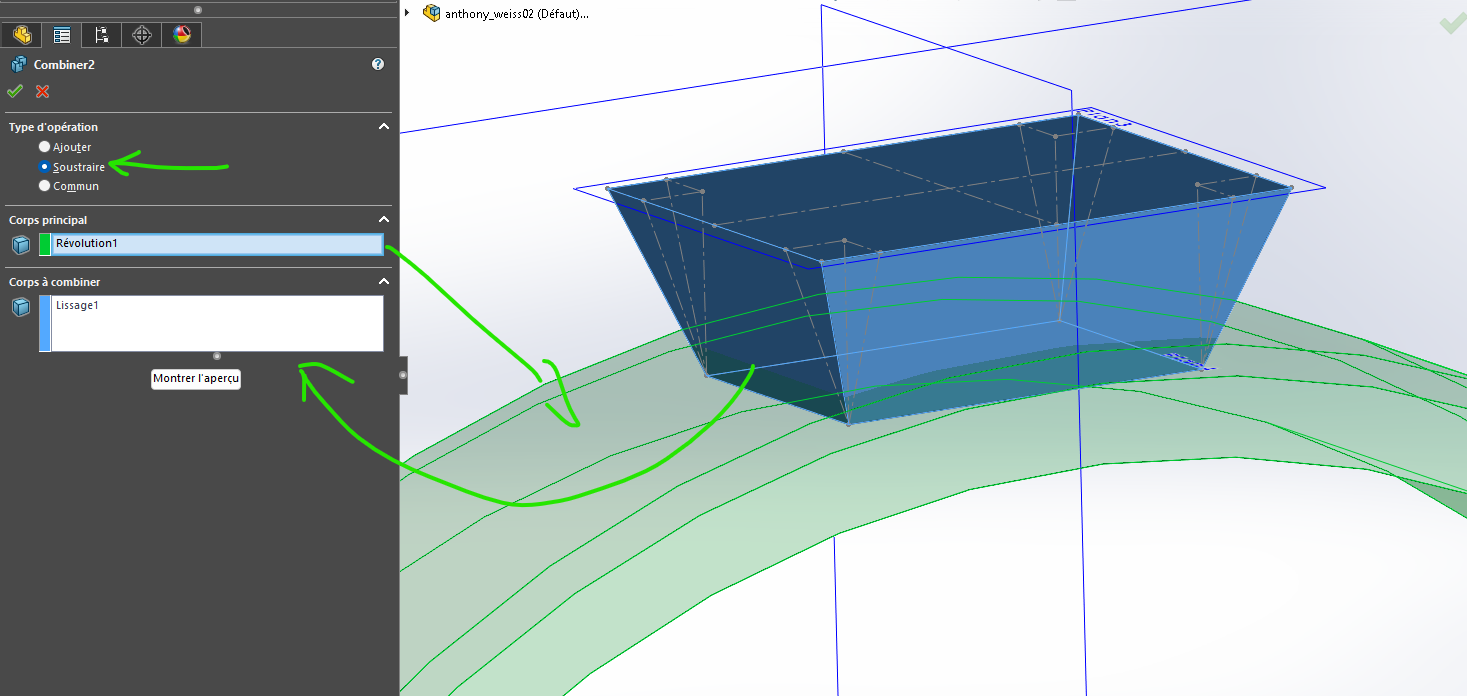The image size is (1467, 696).
Task: Open the DisplayManager color sphere tab
Action: 181,35
